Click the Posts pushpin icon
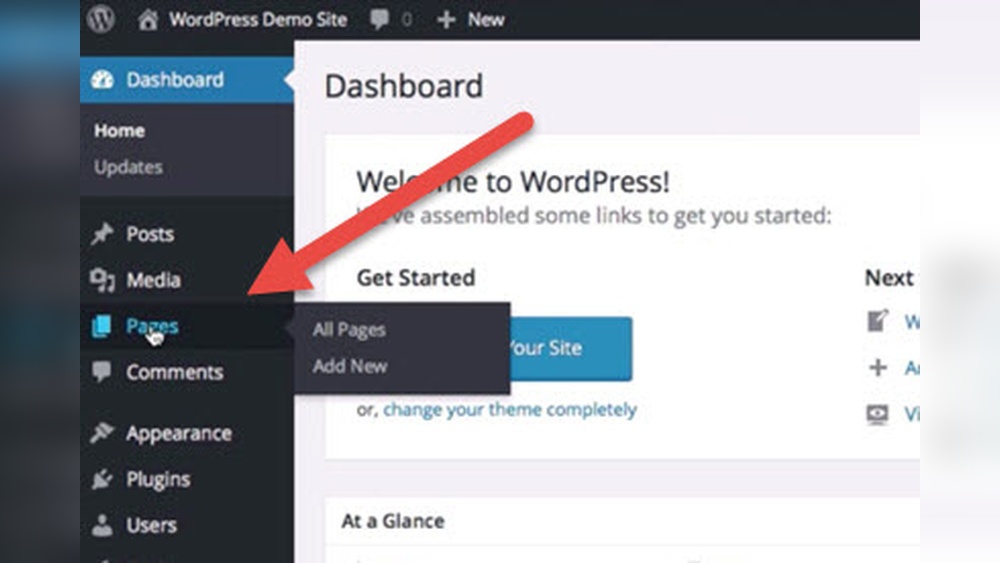 click(101, 234)
